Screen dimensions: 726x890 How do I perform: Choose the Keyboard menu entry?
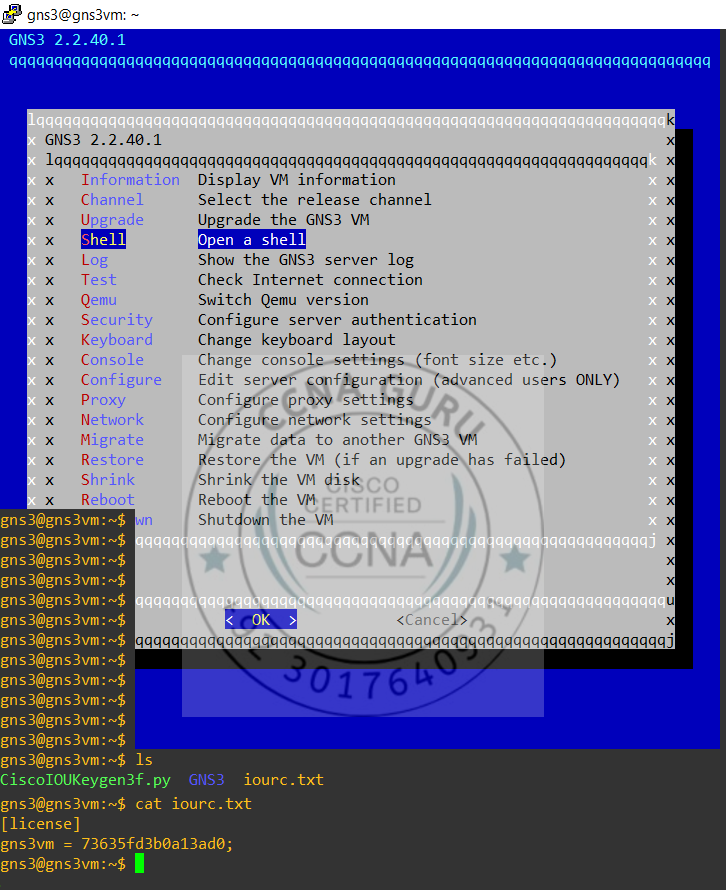(x=116, y=340)
